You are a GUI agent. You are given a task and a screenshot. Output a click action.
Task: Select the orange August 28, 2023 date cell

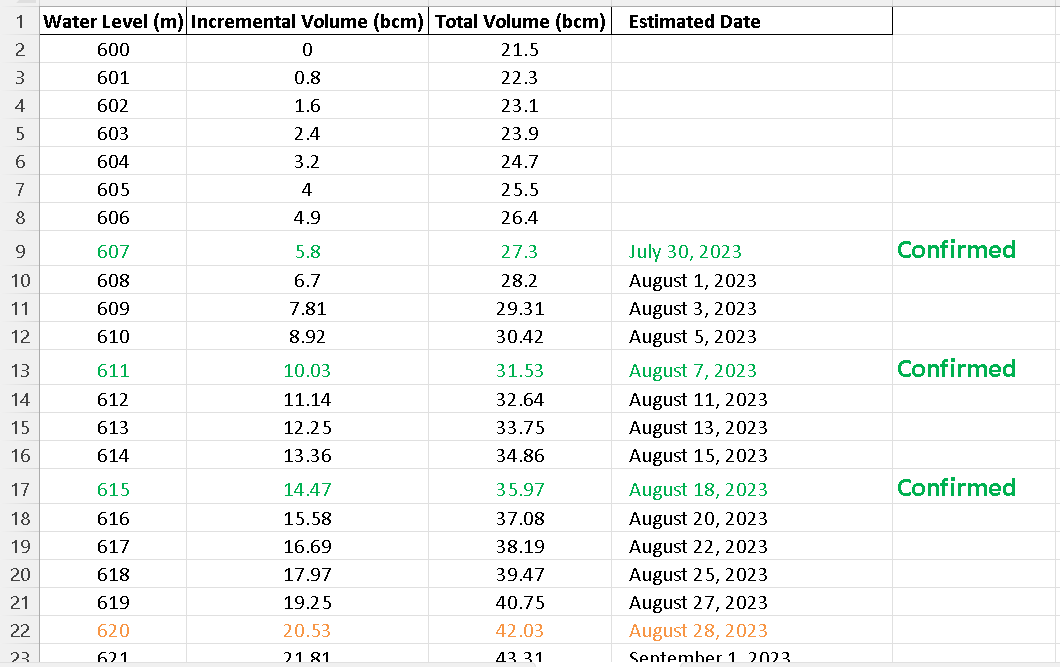752,631
